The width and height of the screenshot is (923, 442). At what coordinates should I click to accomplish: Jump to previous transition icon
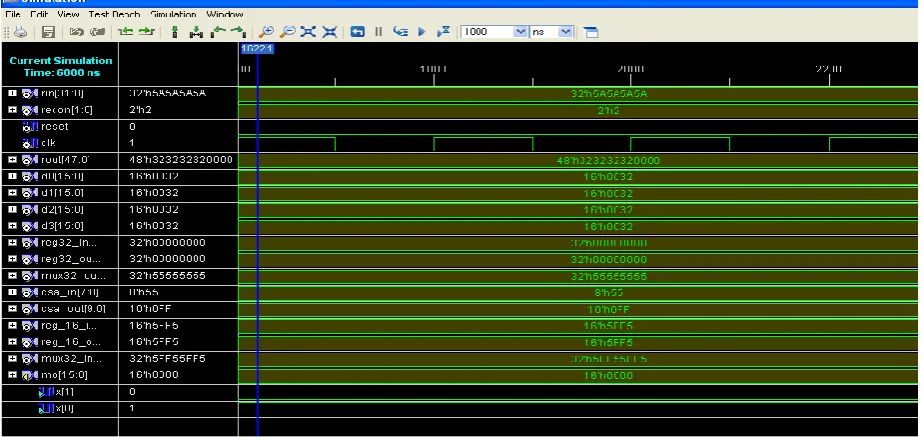click(x=125, y=32)
